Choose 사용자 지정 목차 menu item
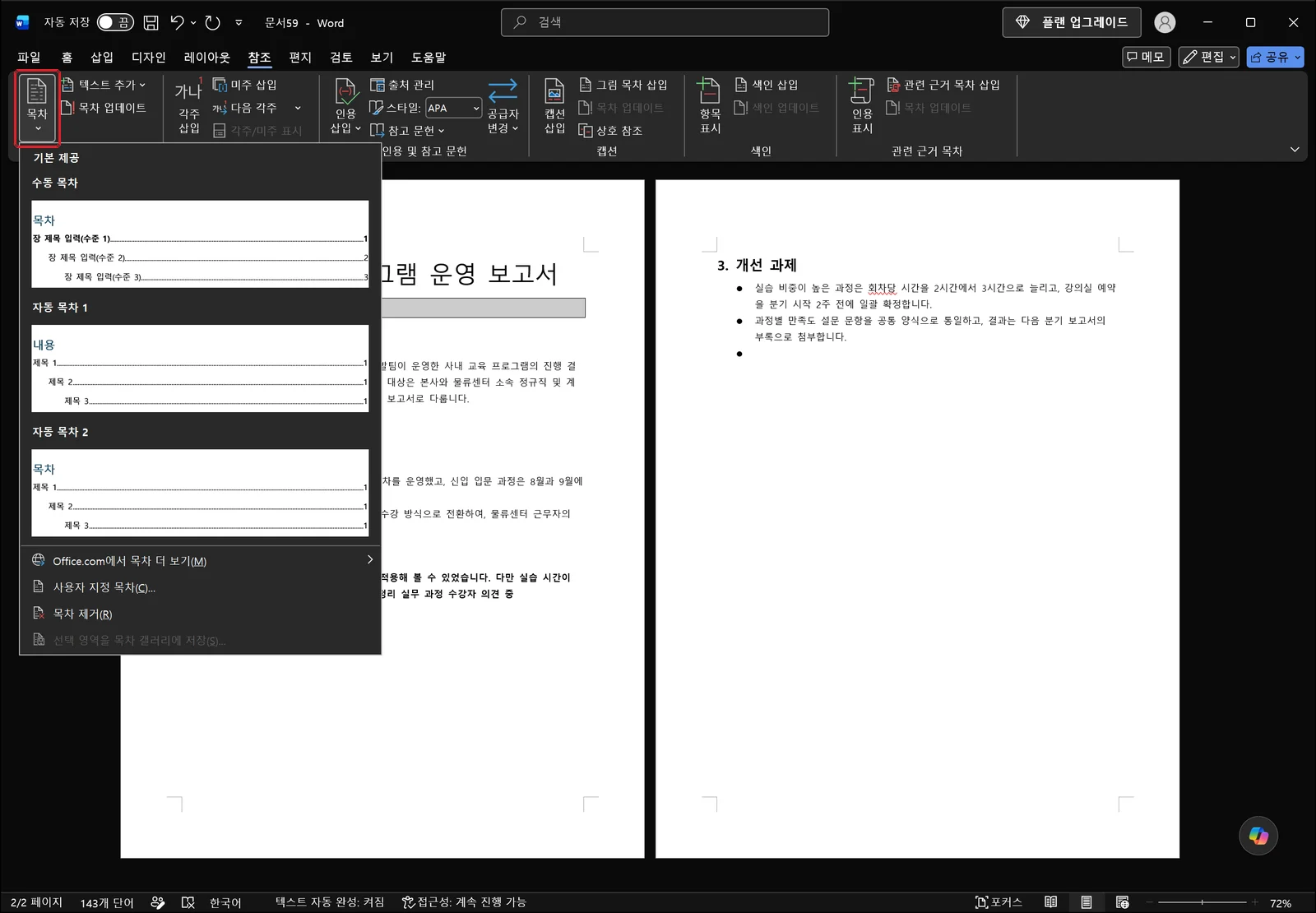This screenshot has width=1316, height=913. tap(200, 587)
